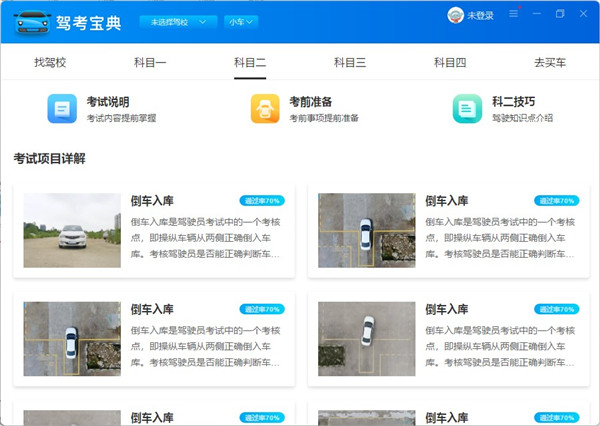Open aerial thumbnail directly below front-view car photo
Screen dimensions: 600x426
(72, 339)
